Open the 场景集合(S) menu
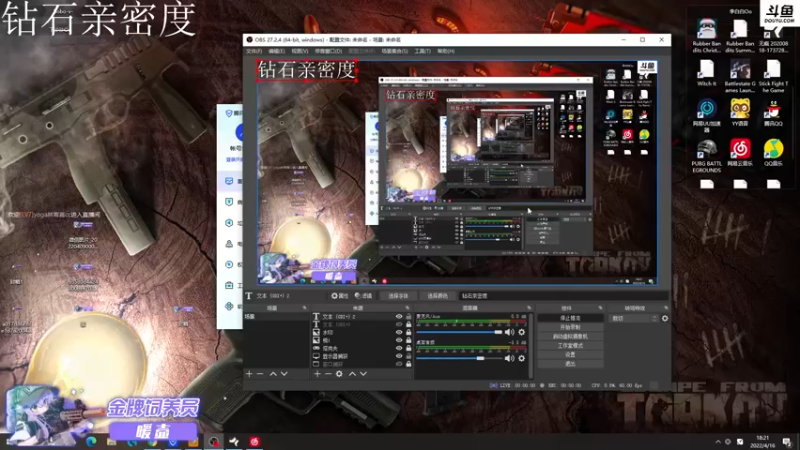The image size is (800, 450). pos(394,51)
